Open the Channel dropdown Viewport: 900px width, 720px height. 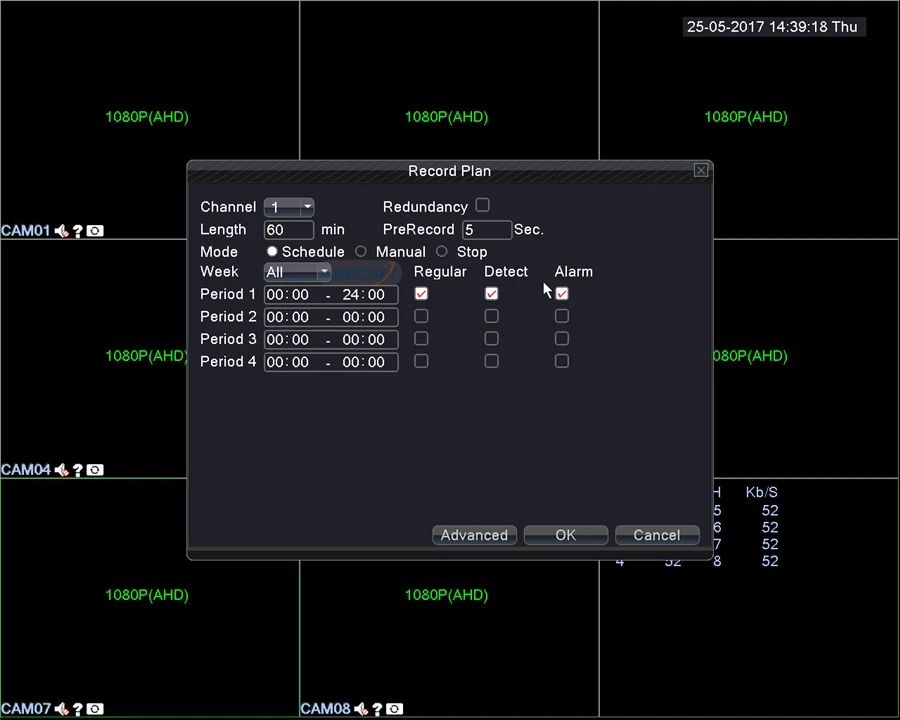click(x=289, y=207)
